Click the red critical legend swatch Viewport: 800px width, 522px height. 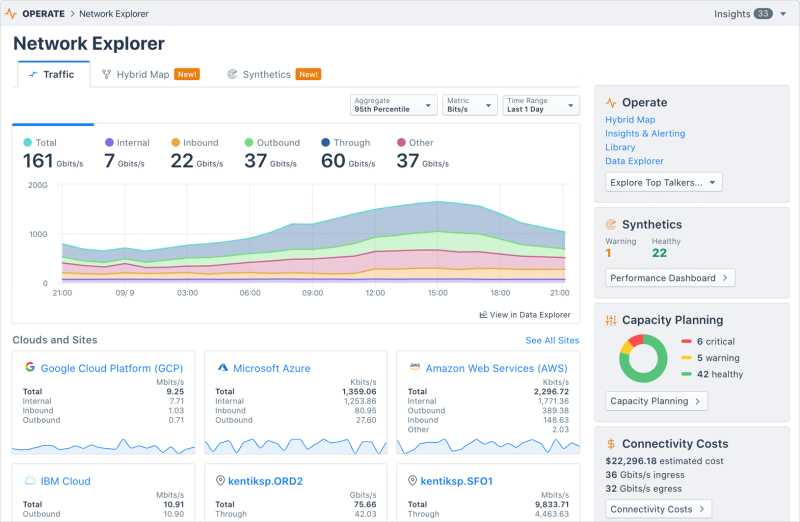(x=686, y=341)
